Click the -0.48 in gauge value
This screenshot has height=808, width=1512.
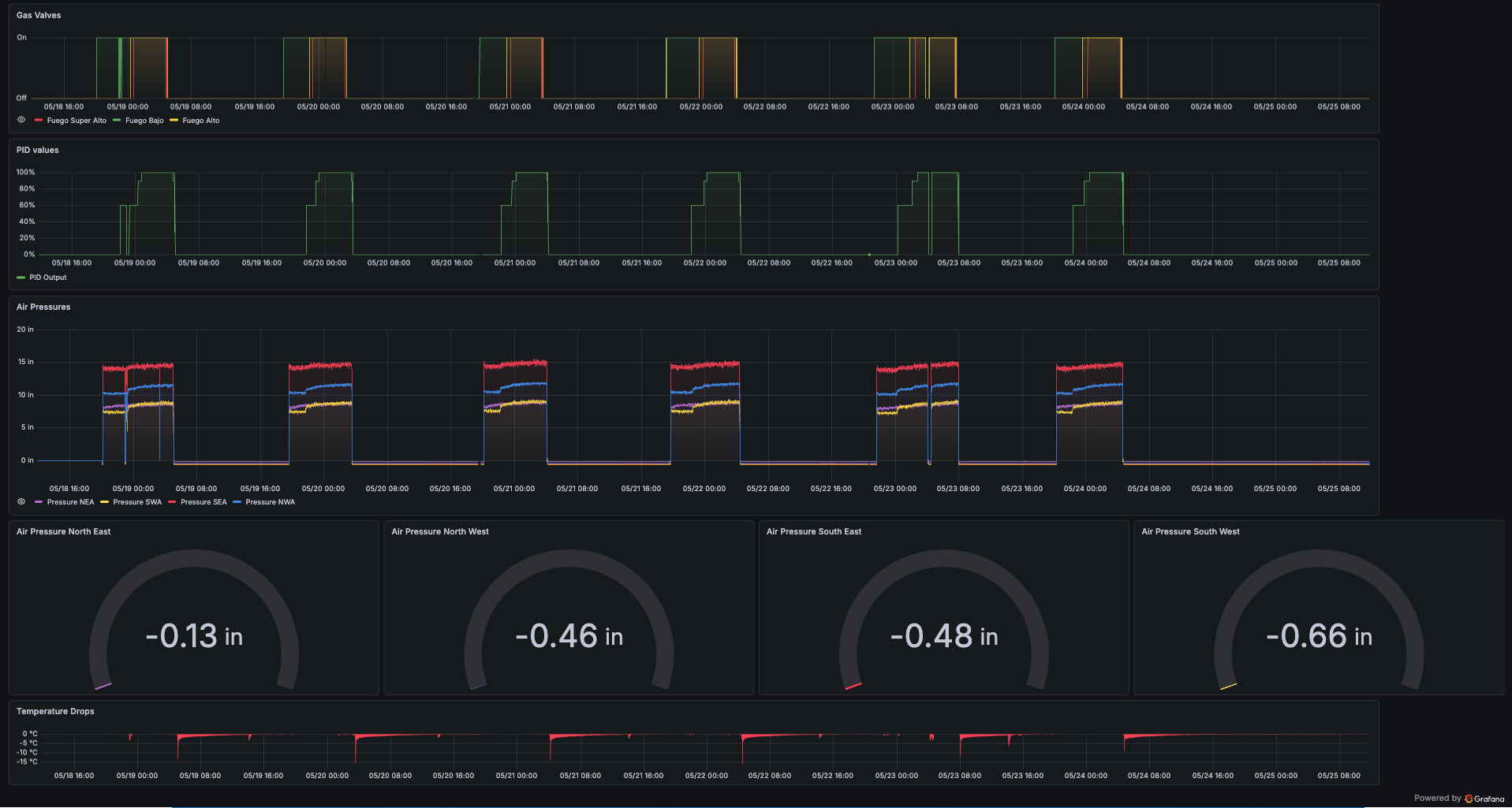tap(944, 636)
